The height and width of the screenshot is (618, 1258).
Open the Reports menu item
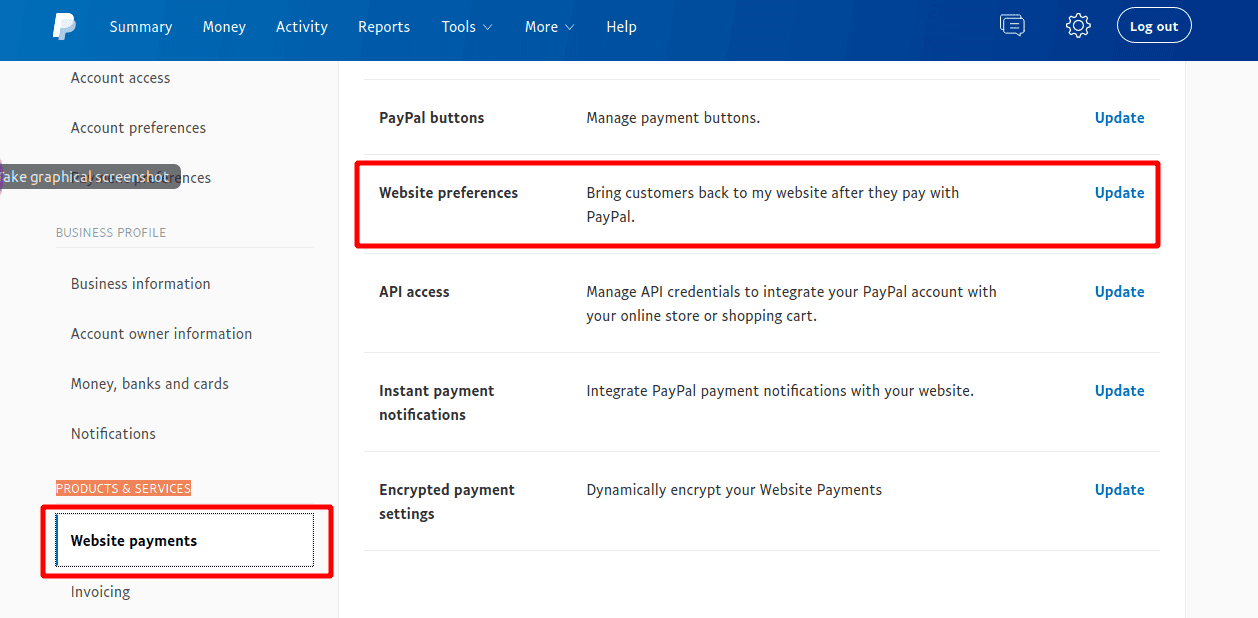pos(384,27)
